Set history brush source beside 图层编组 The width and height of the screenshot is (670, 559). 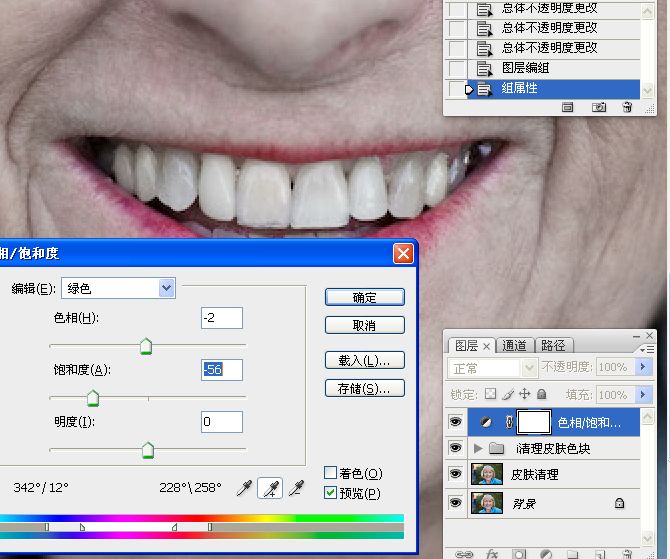457,68
